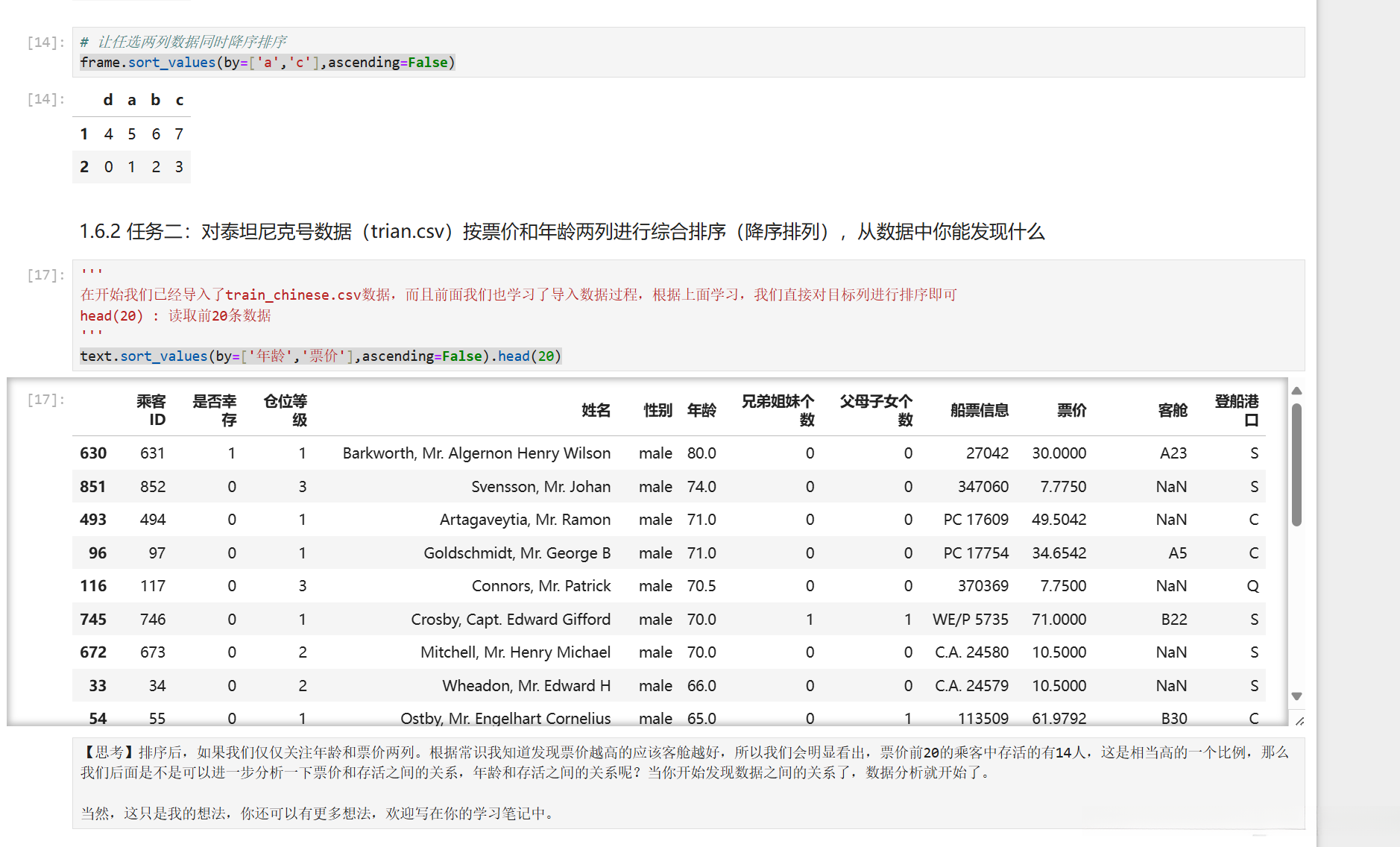1400x847 pixels.
Task: Click the fare value 30.0000
Action: 1059,453
